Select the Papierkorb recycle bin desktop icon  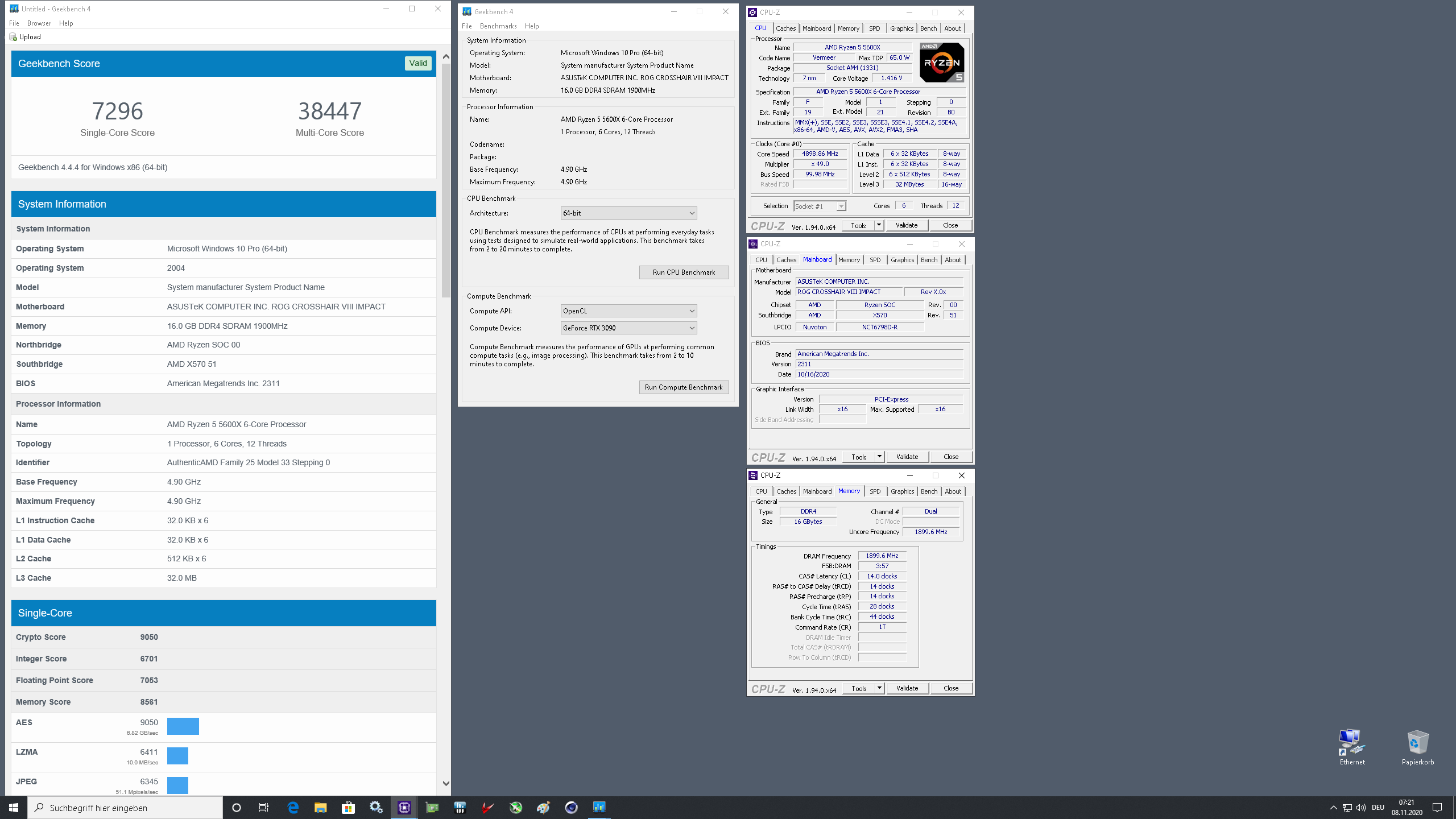1417,747
